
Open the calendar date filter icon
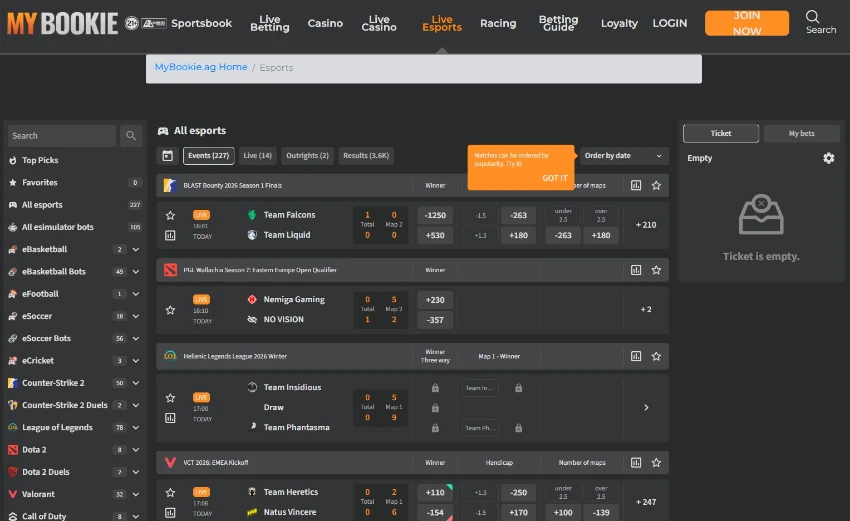tap(168, 156)
